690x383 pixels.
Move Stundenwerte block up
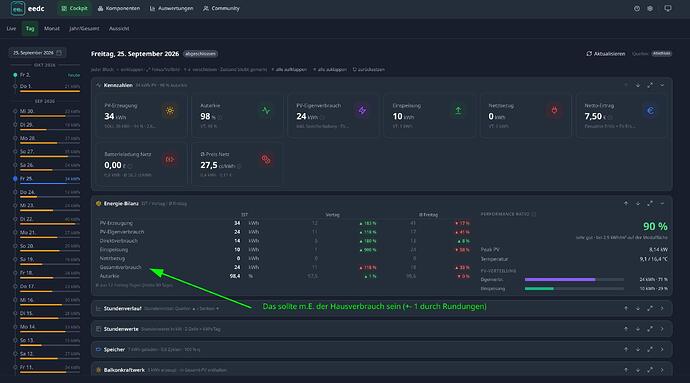coord(626,329)
